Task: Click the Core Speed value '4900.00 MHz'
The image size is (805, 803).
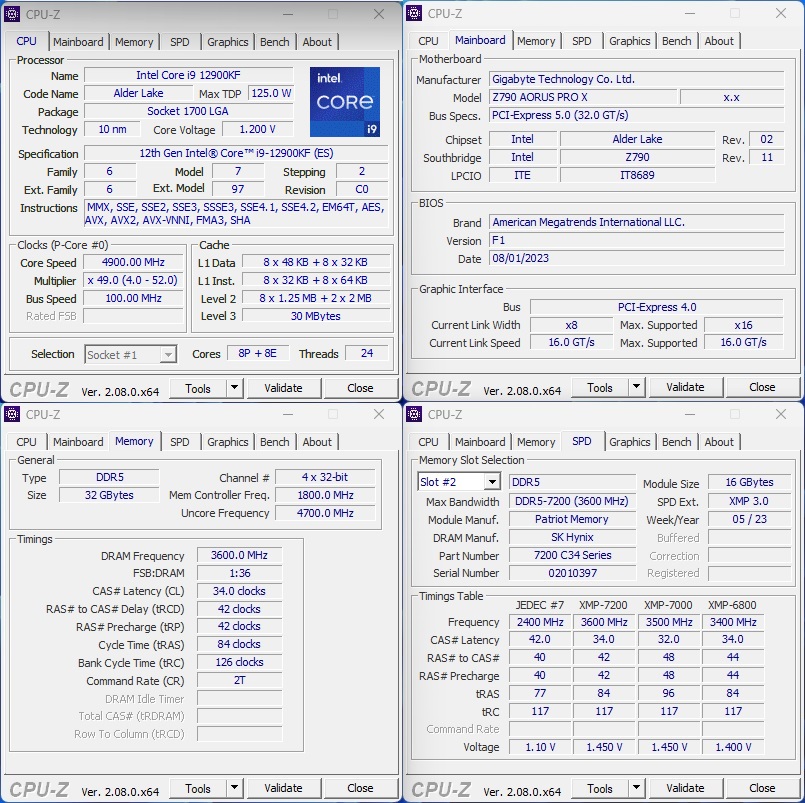Action: [133, 262]
